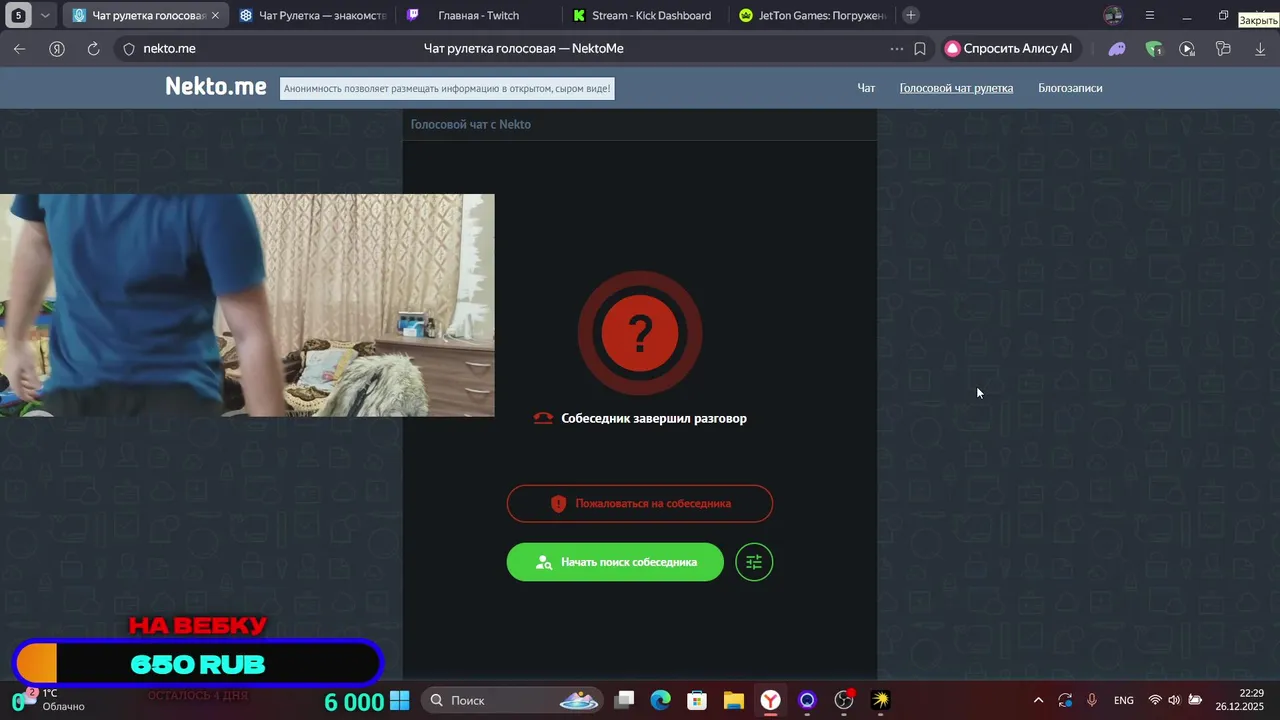This screenshot has height=720, width=1280.
Task: Open search settings next to green button
Action: click(754, 562)
